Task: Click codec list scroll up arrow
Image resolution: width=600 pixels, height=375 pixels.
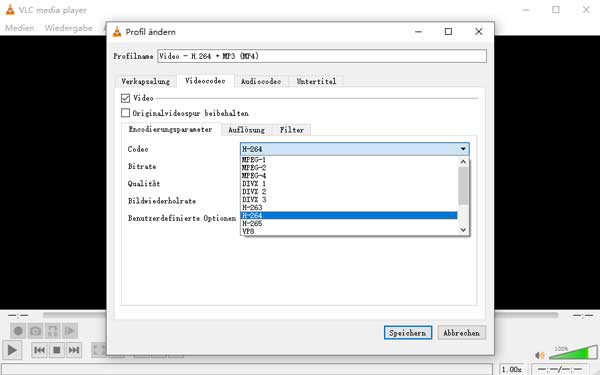Action: coord(463,161)
